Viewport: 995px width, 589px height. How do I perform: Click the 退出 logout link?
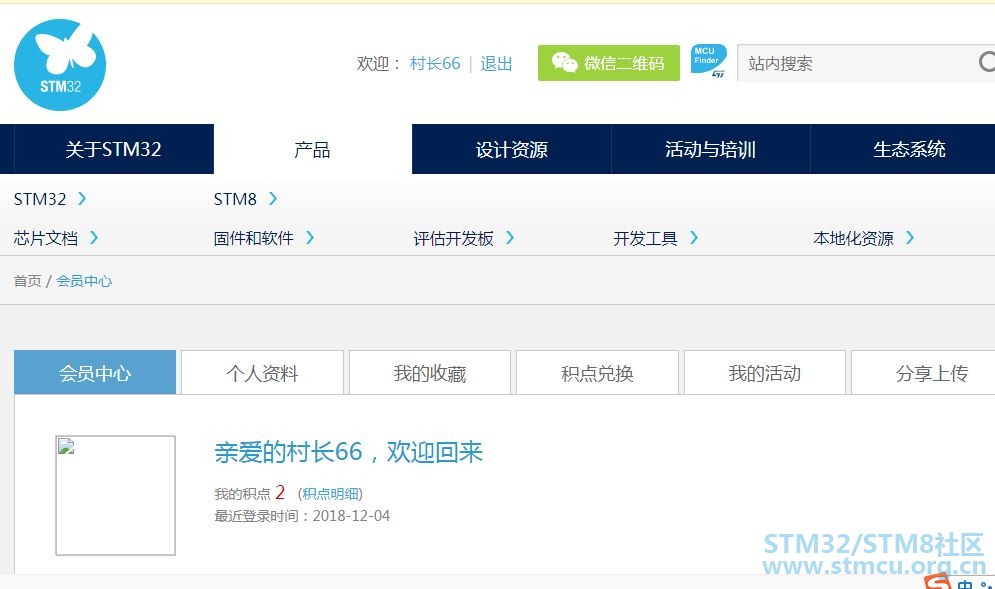tap(496, 63)
